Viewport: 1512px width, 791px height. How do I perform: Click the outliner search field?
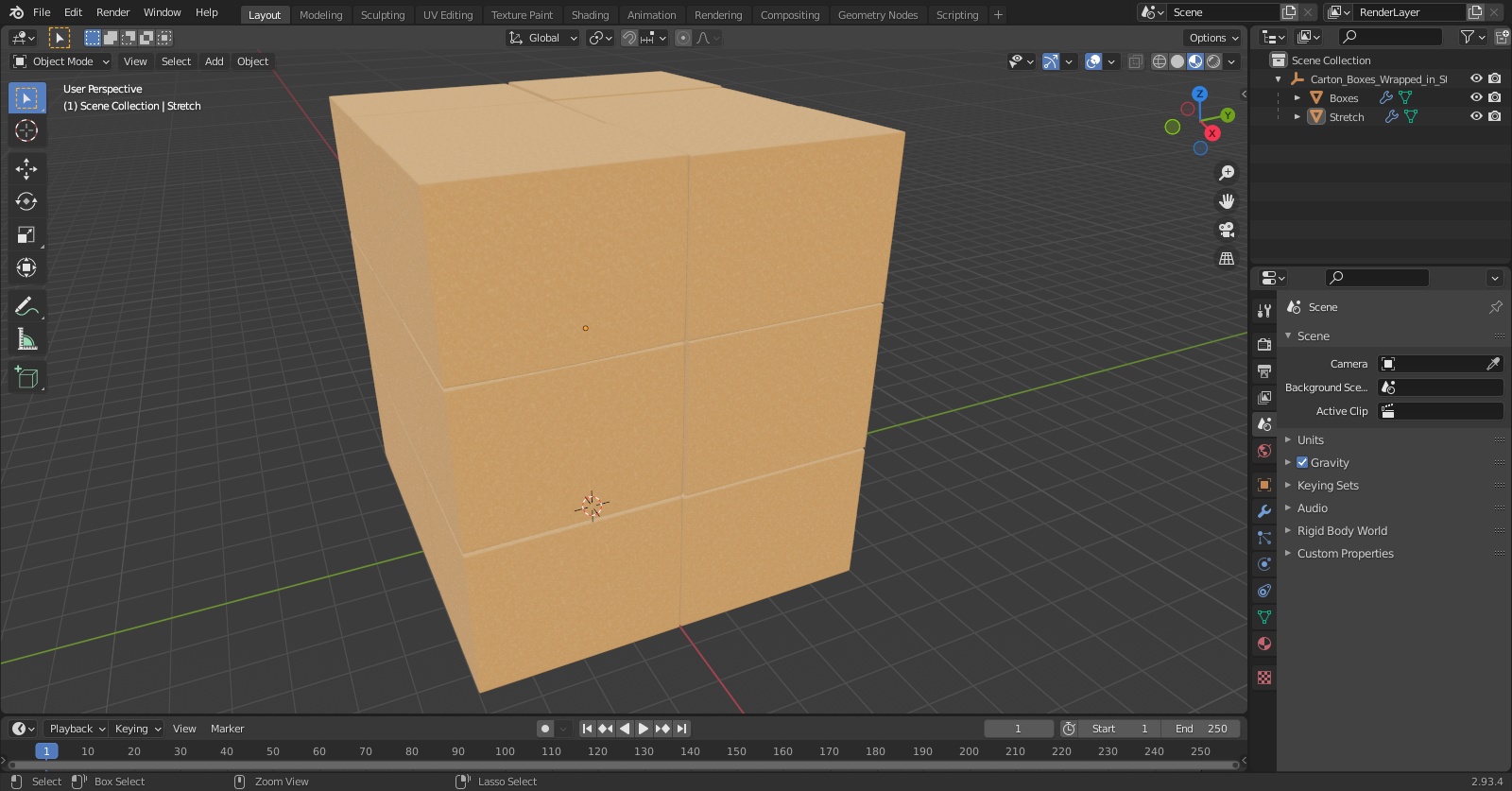1391,37
